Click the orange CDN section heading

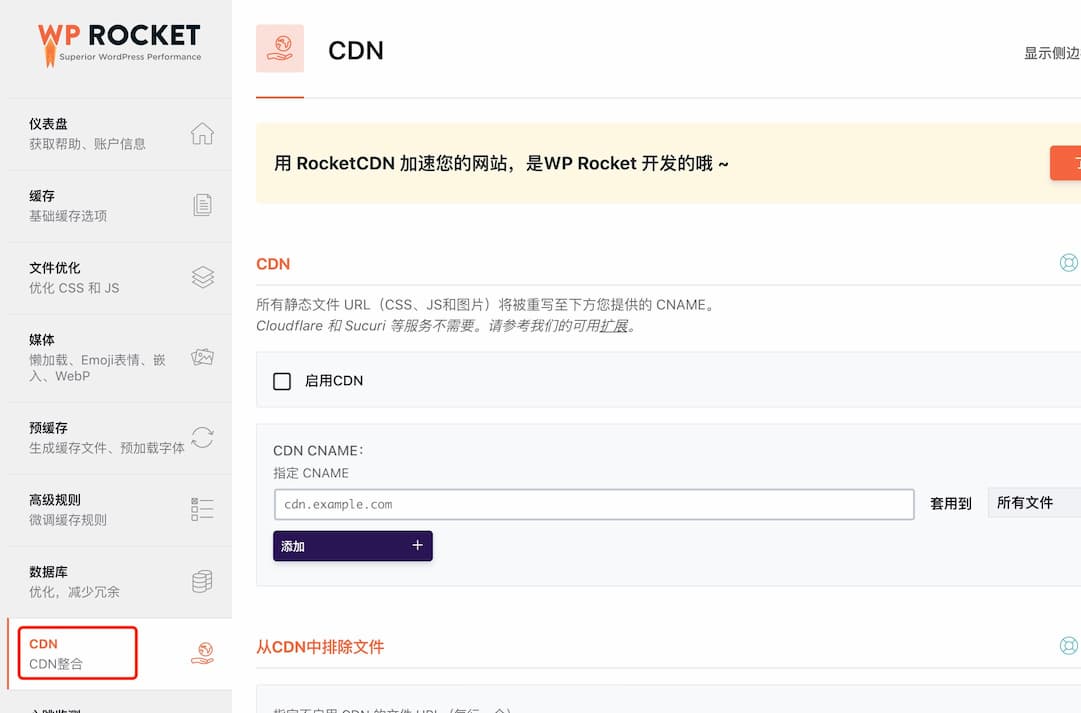point(273,264)
